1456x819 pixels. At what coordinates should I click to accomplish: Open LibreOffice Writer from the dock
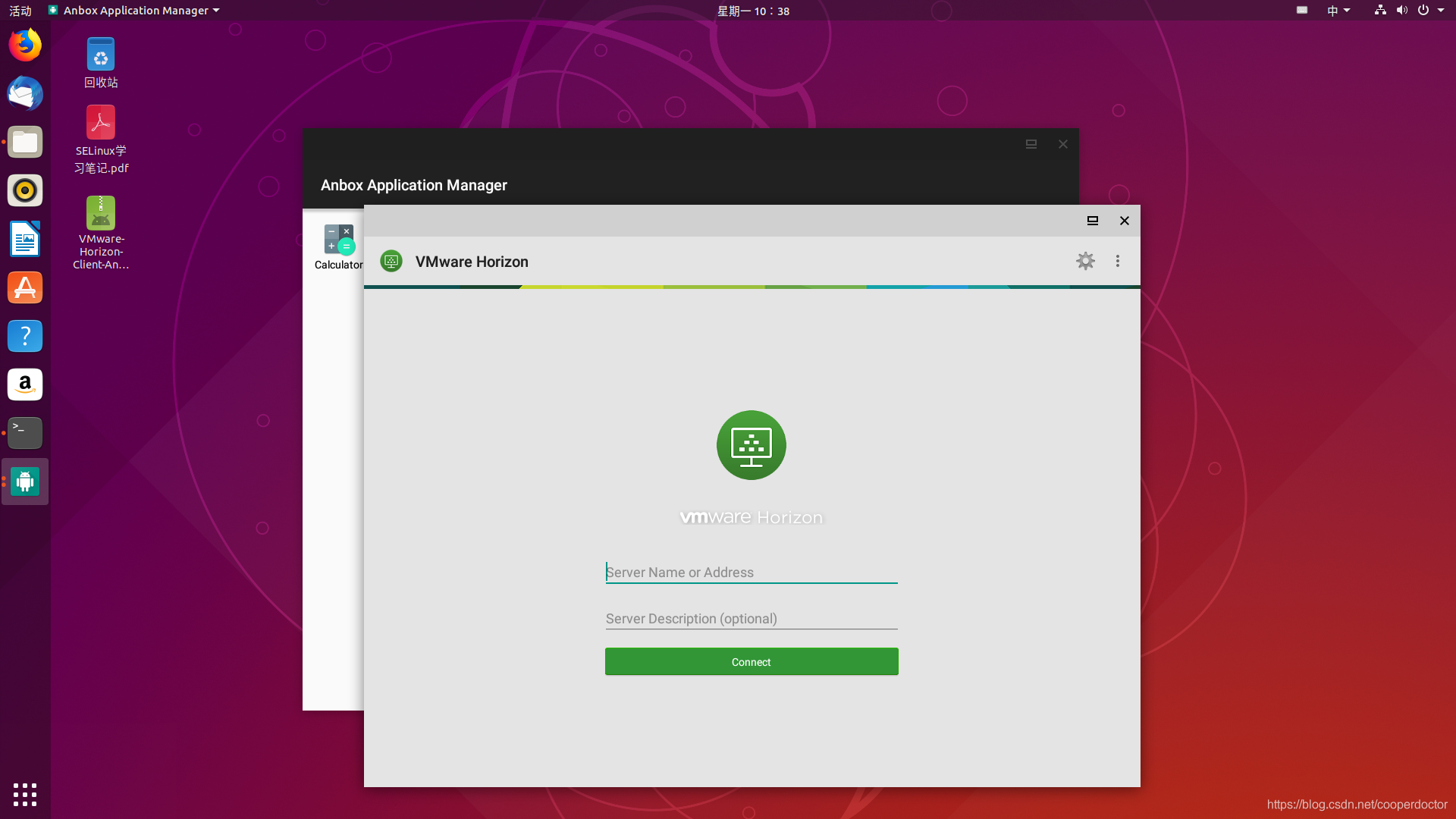(25, 239)
